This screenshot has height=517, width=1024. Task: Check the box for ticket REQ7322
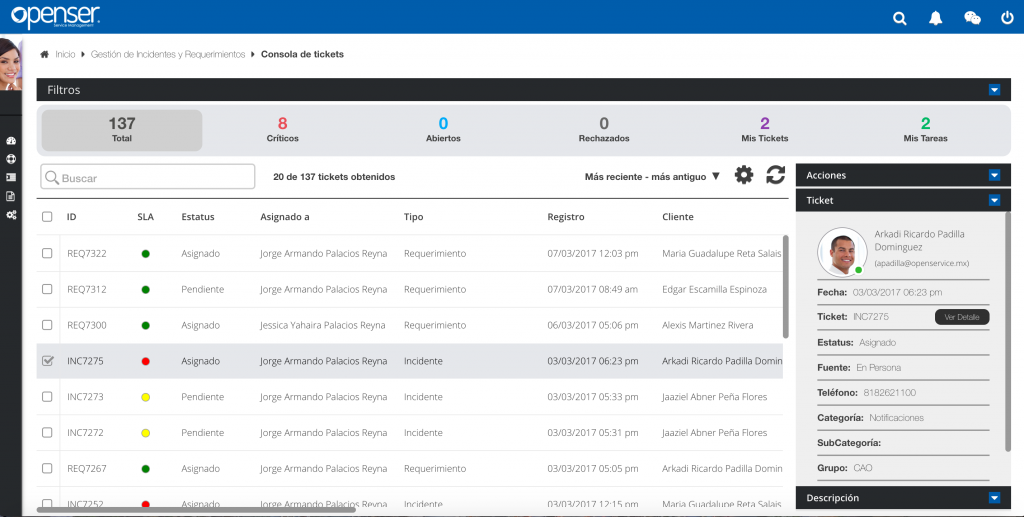pos(47,254)
